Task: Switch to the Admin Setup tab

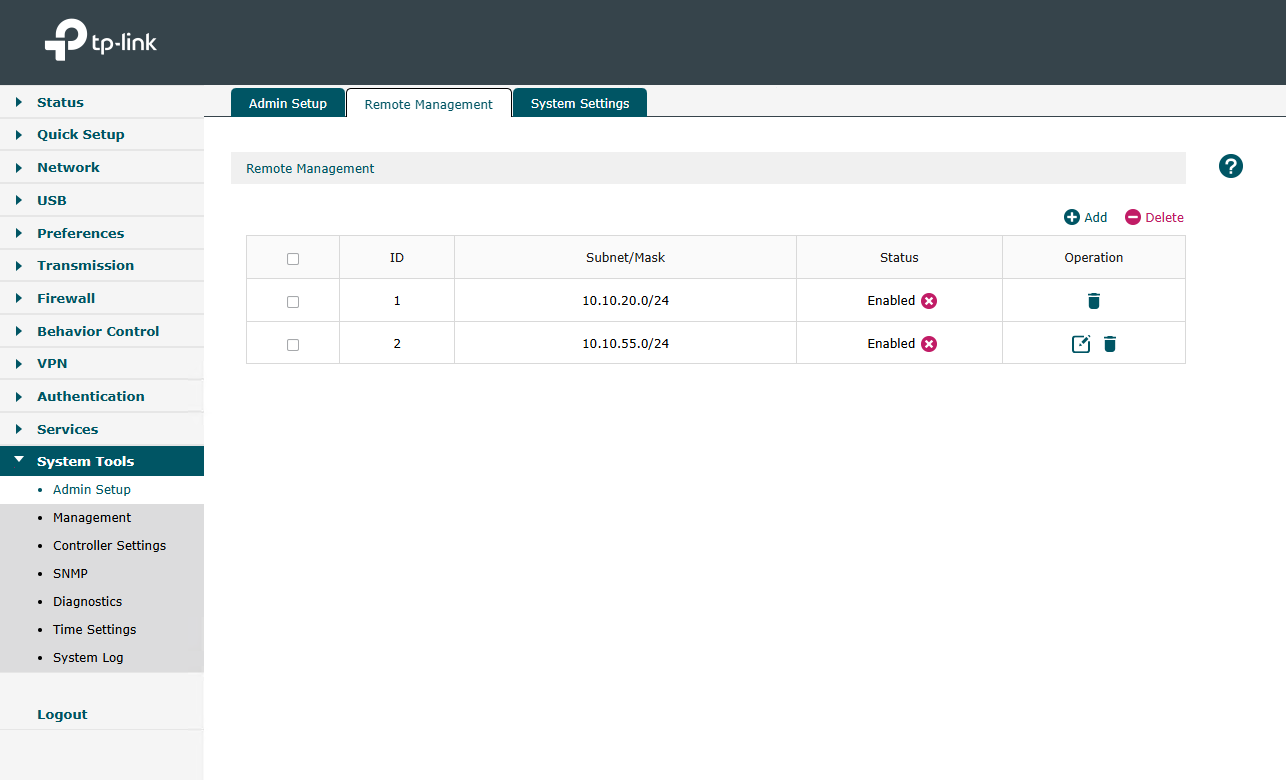Action: 288,103
